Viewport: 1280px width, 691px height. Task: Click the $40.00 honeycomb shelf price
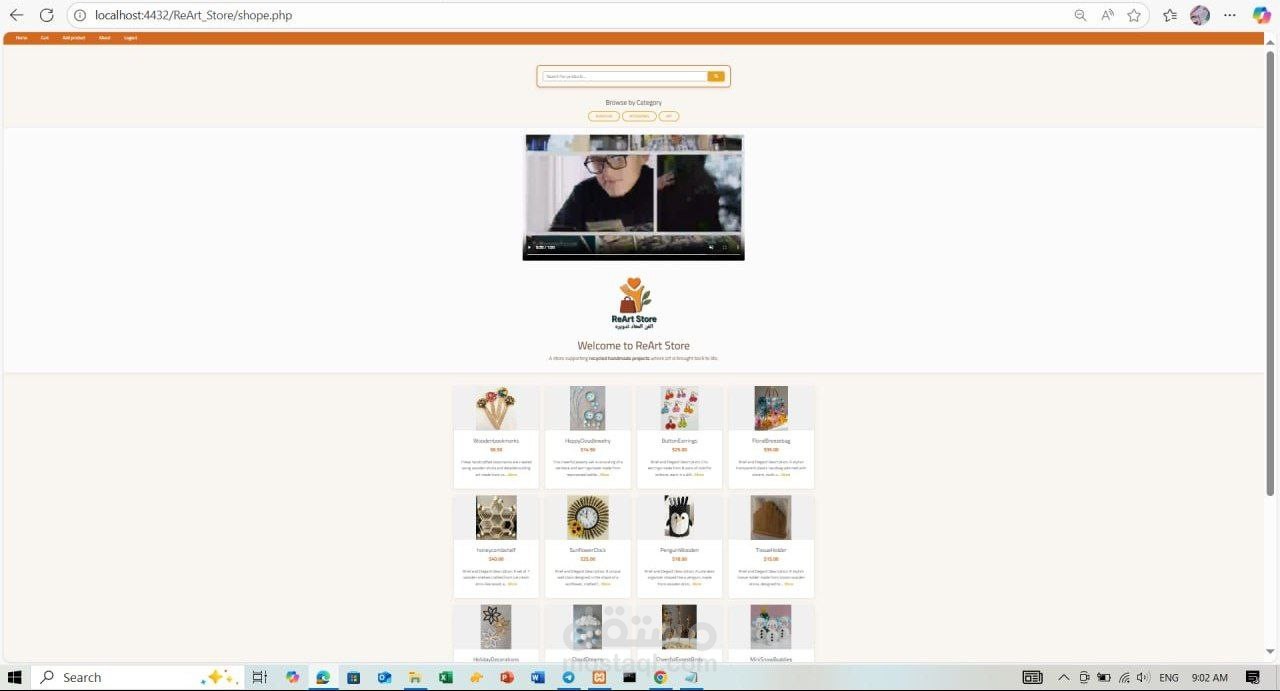point(496,559)
